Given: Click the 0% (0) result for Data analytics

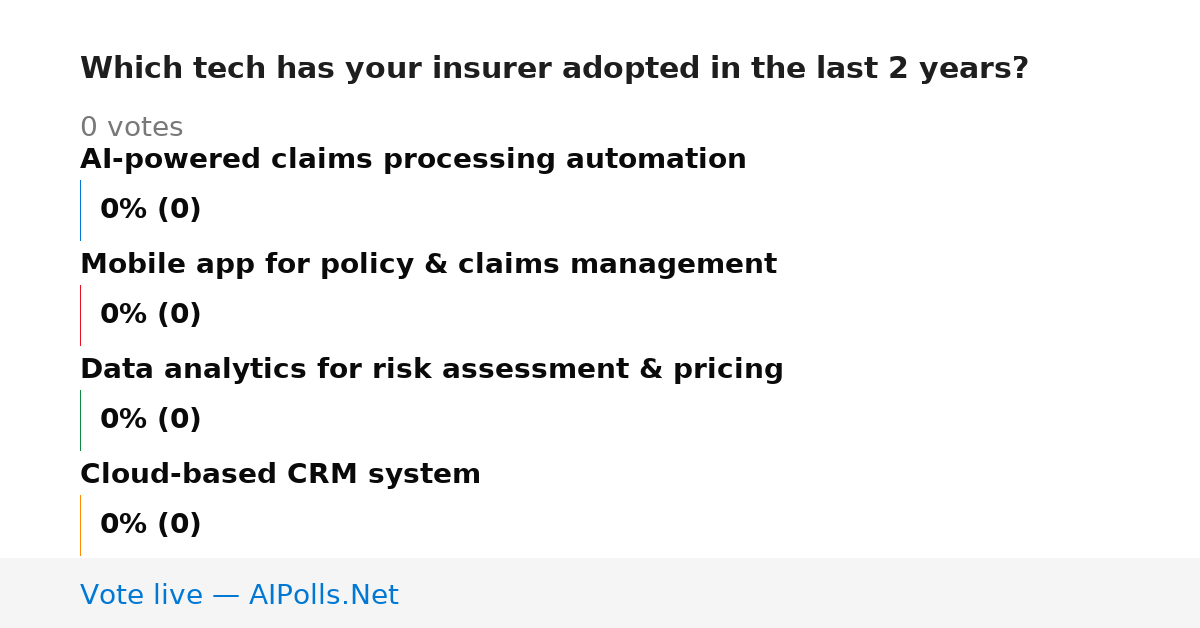Looking at the screenshot, I should 151,420.
